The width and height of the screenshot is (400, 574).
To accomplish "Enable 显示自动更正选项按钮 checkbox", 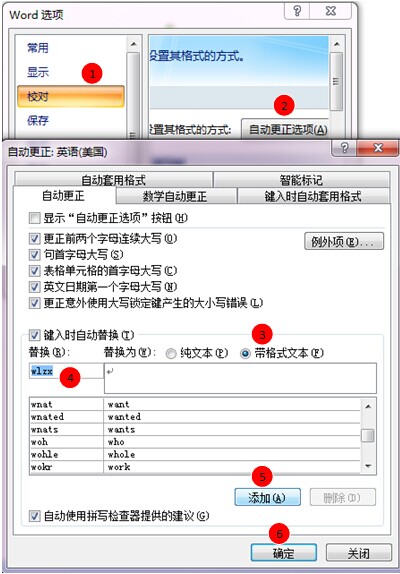I will pyautogui.click(x=34, y=218).
